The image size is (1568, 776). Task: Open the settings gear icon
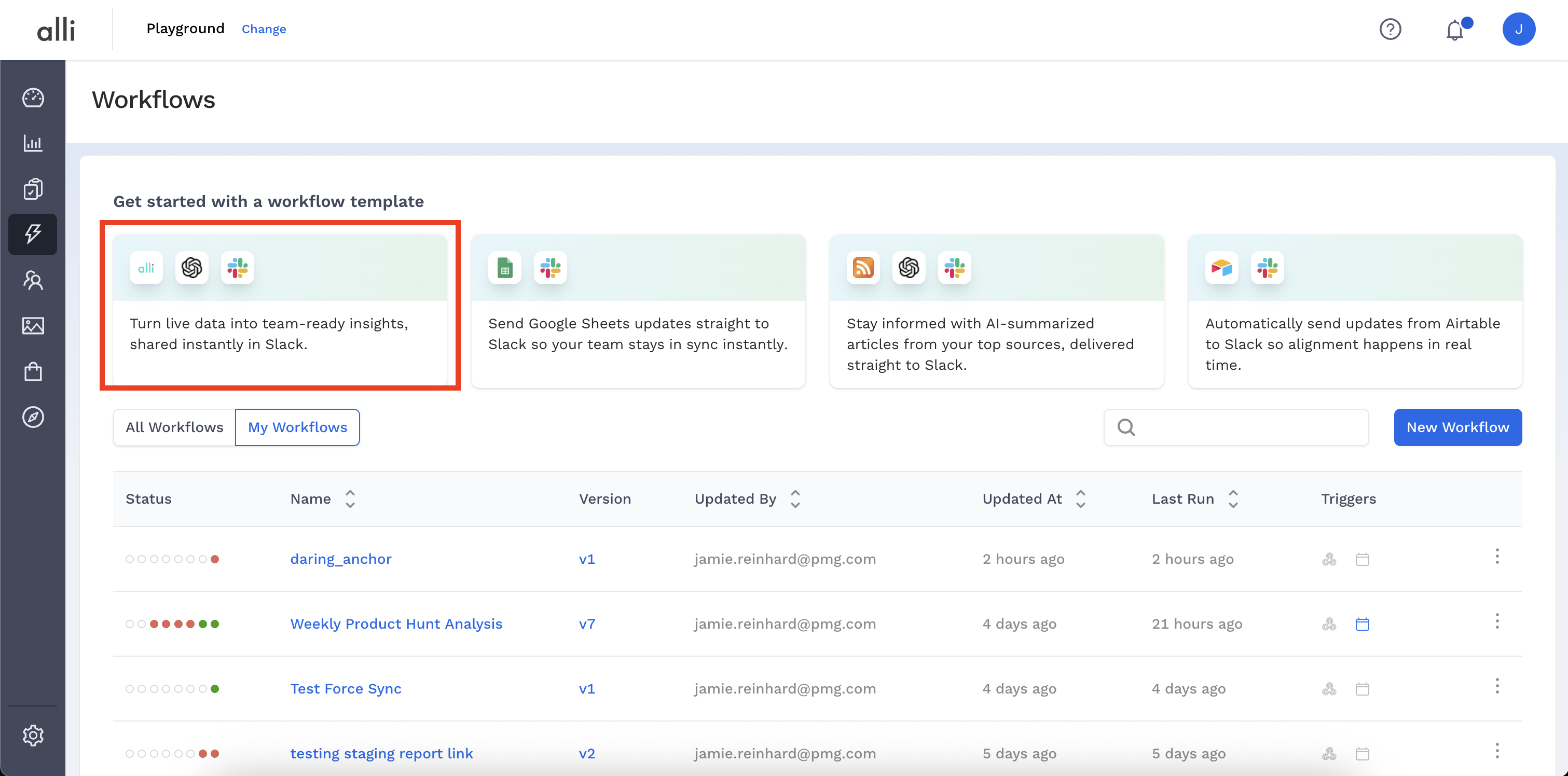point(33,735)
